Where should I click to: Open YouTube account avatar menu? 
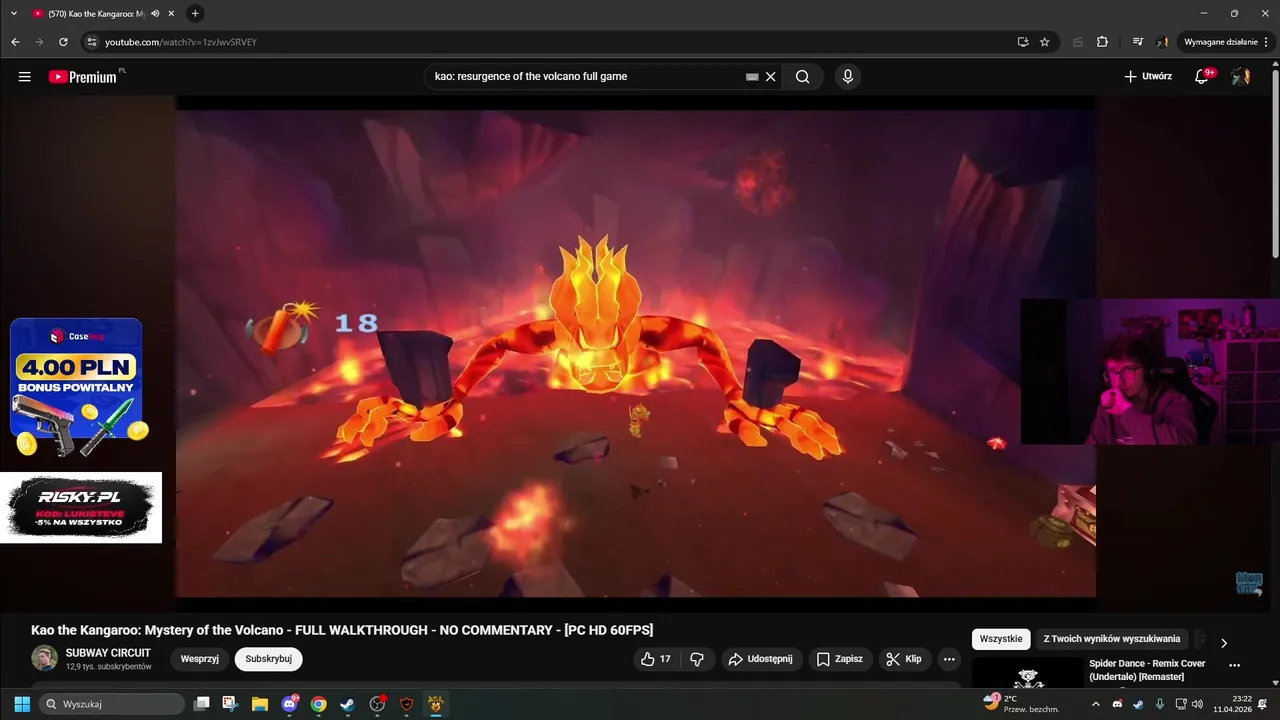(x=1241, y=77)
